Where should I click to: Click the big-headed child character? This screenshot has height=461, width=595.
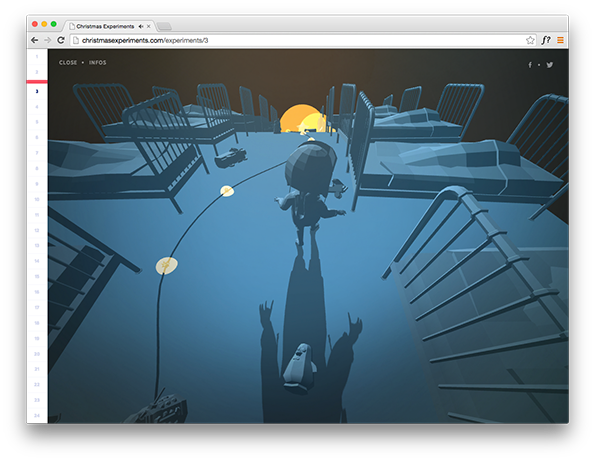(310, 194)
